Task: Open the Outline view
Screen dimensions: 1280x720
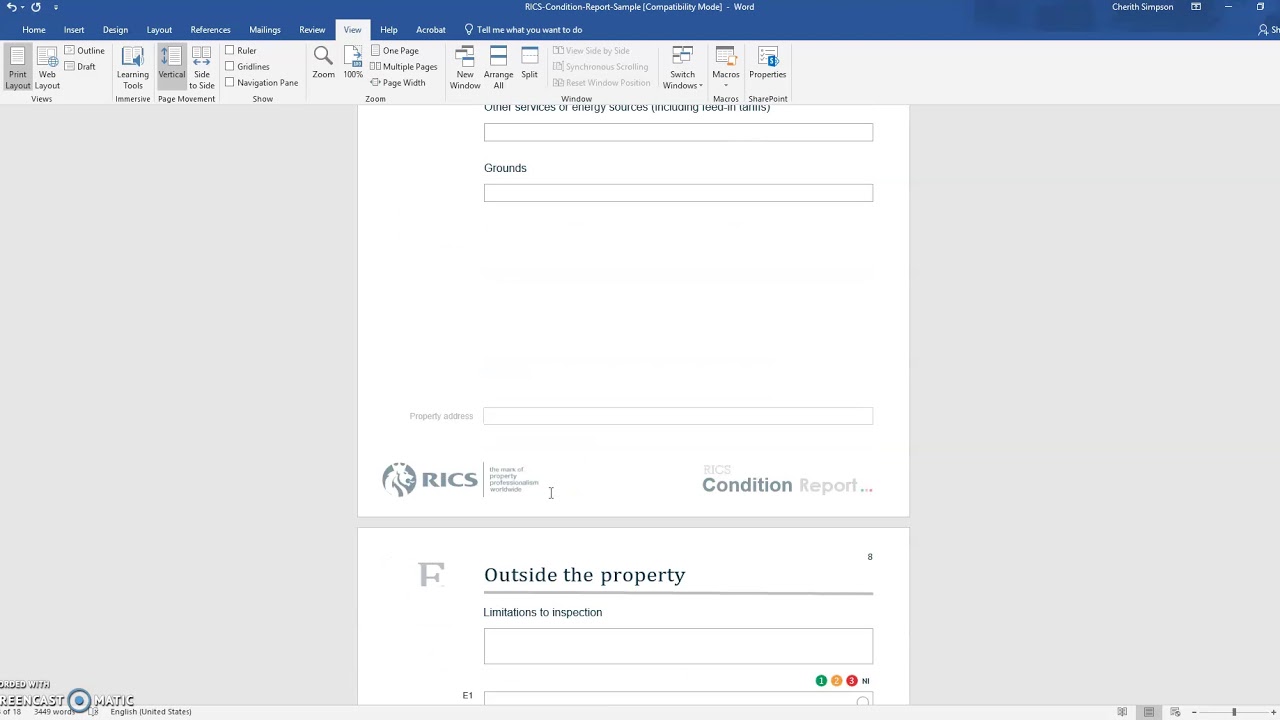Action: point(85,51)
